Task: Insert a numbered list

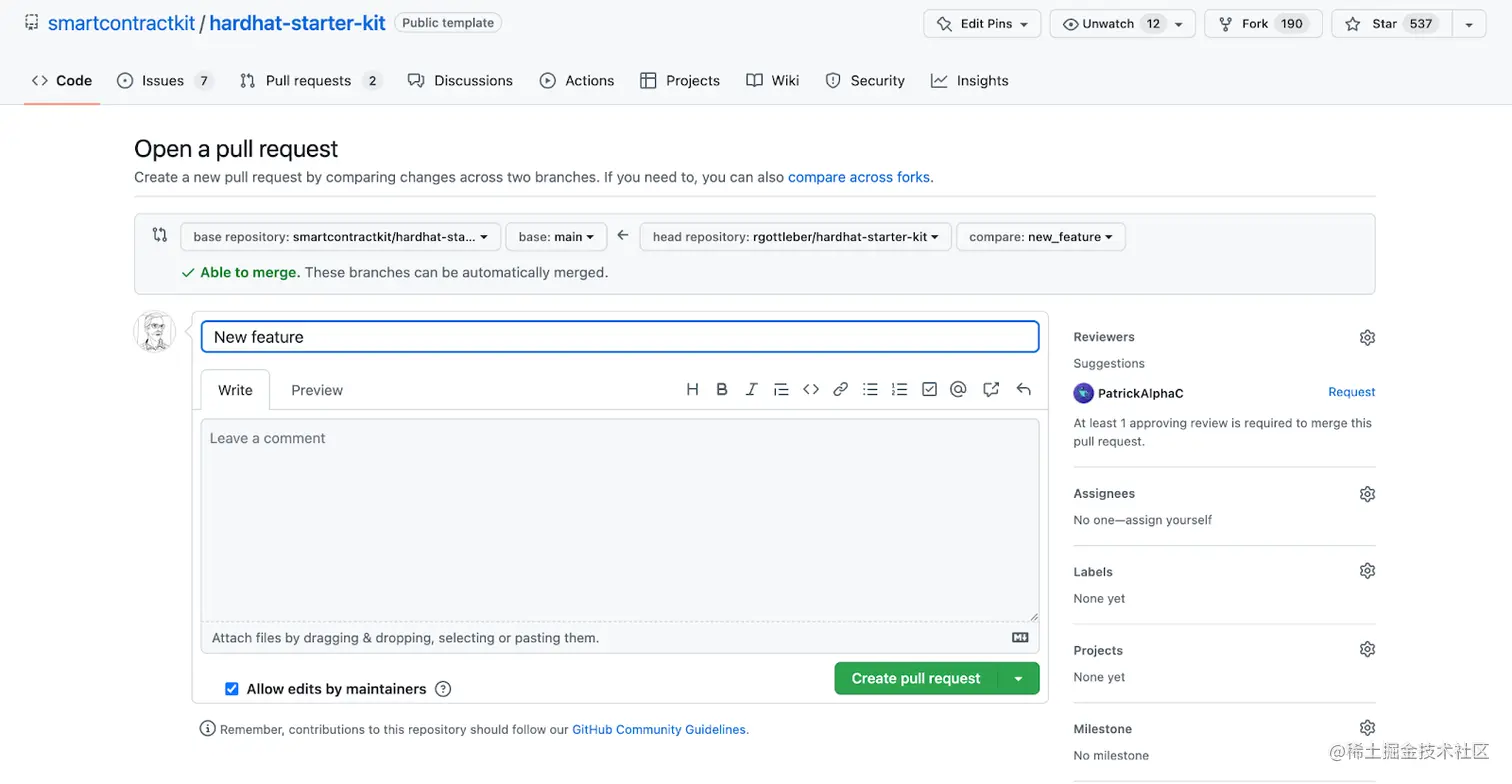Action: (x=900, y=390)
